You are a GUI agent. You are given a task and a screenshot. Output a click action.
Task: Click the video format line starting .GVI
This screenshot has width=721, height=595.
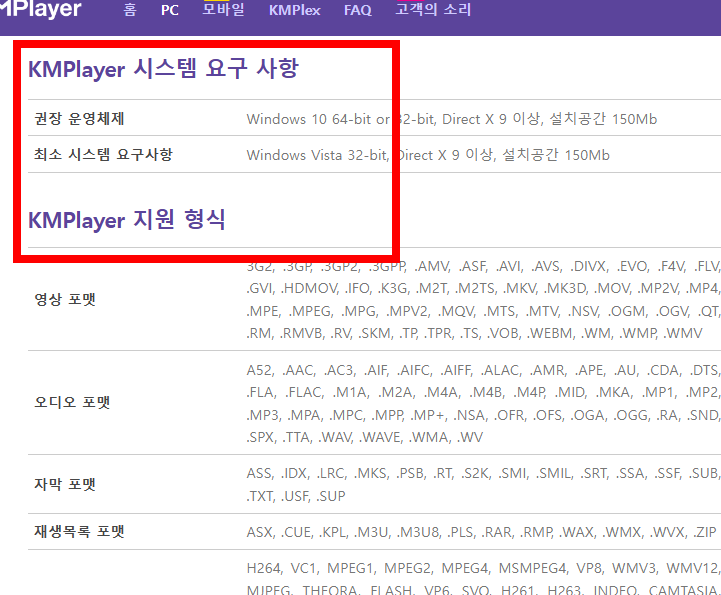click(x=484, y=288)
